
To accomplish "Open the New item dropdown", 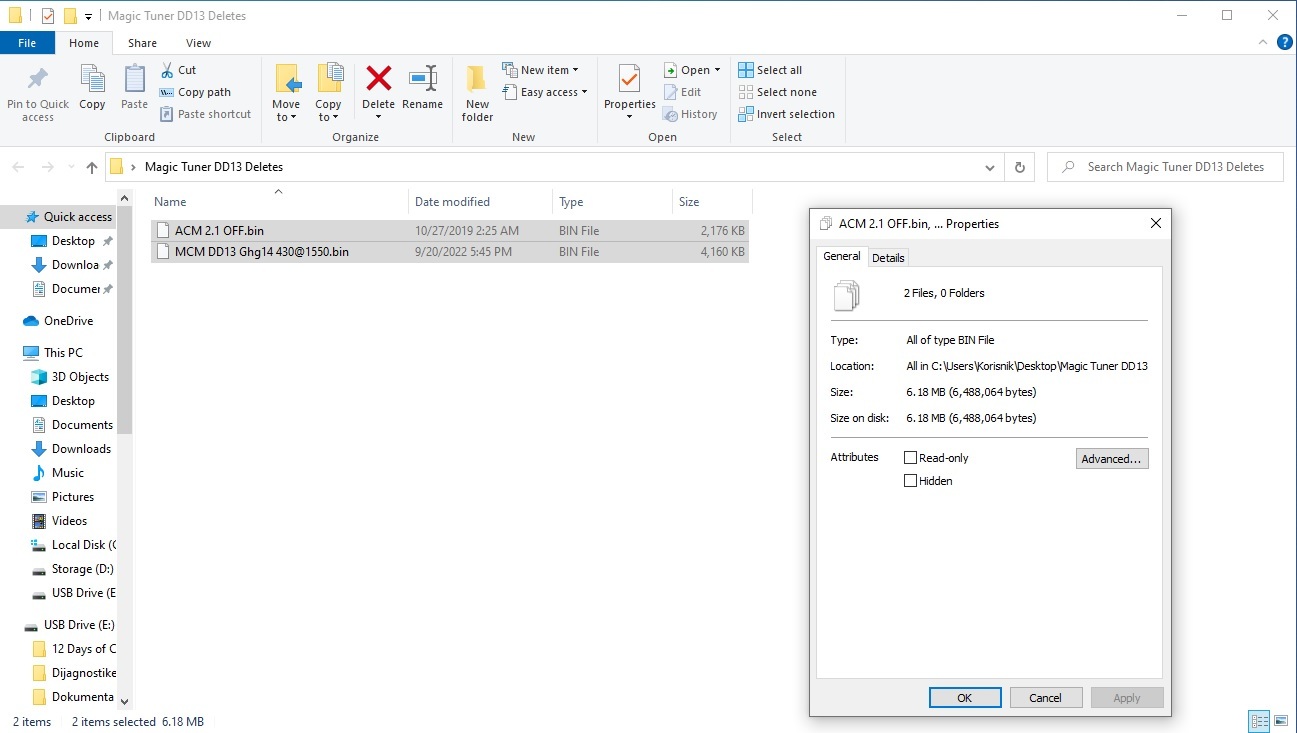I will tap(540, 70).
